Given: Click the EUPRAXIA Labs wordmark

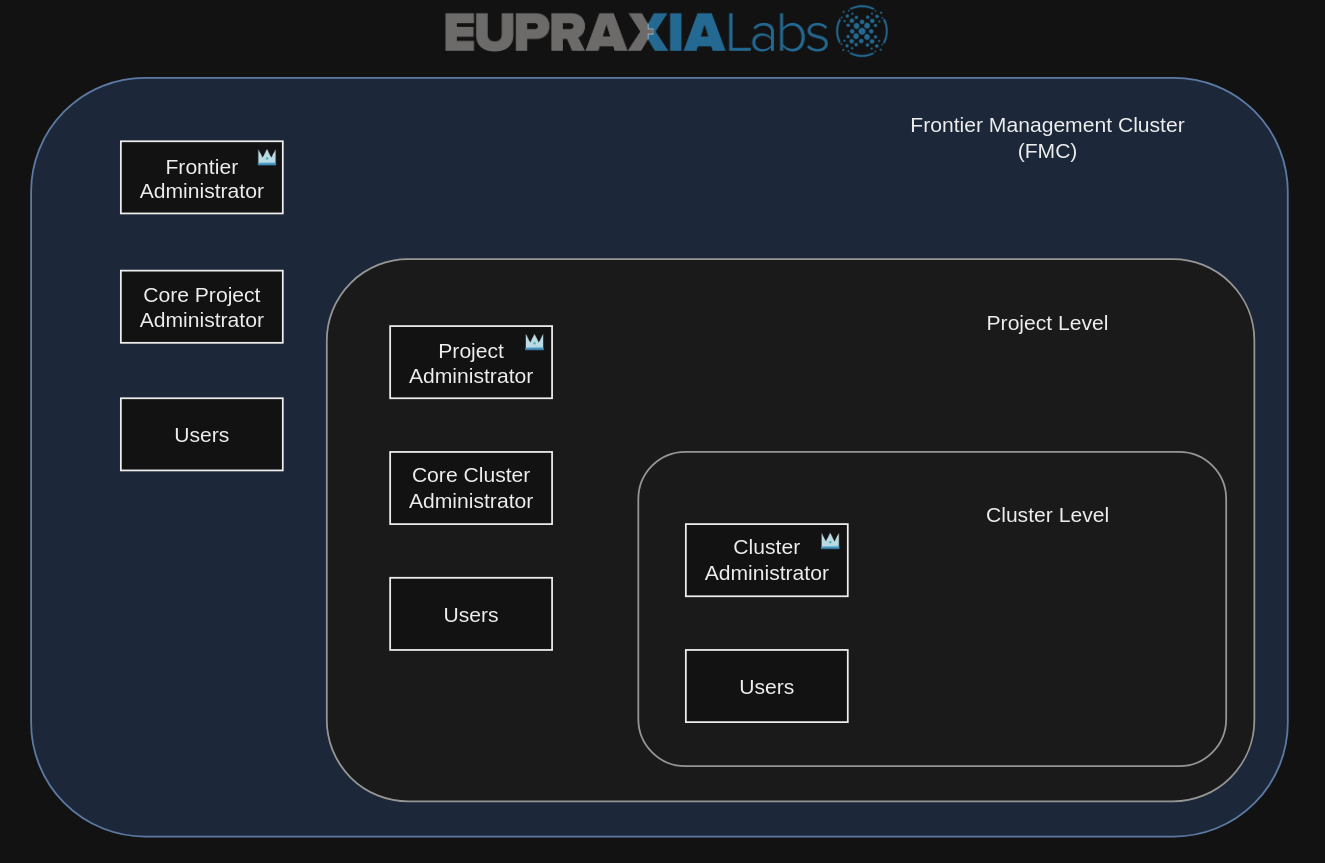Looking at the screenshot, I should 637,32.
